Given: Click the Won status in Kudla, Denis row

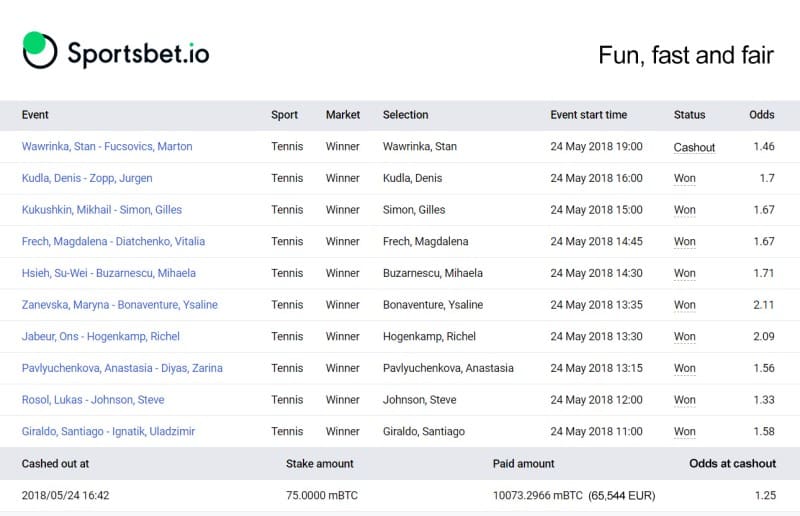Looking at the screenshot, I should tap(685, 178).
